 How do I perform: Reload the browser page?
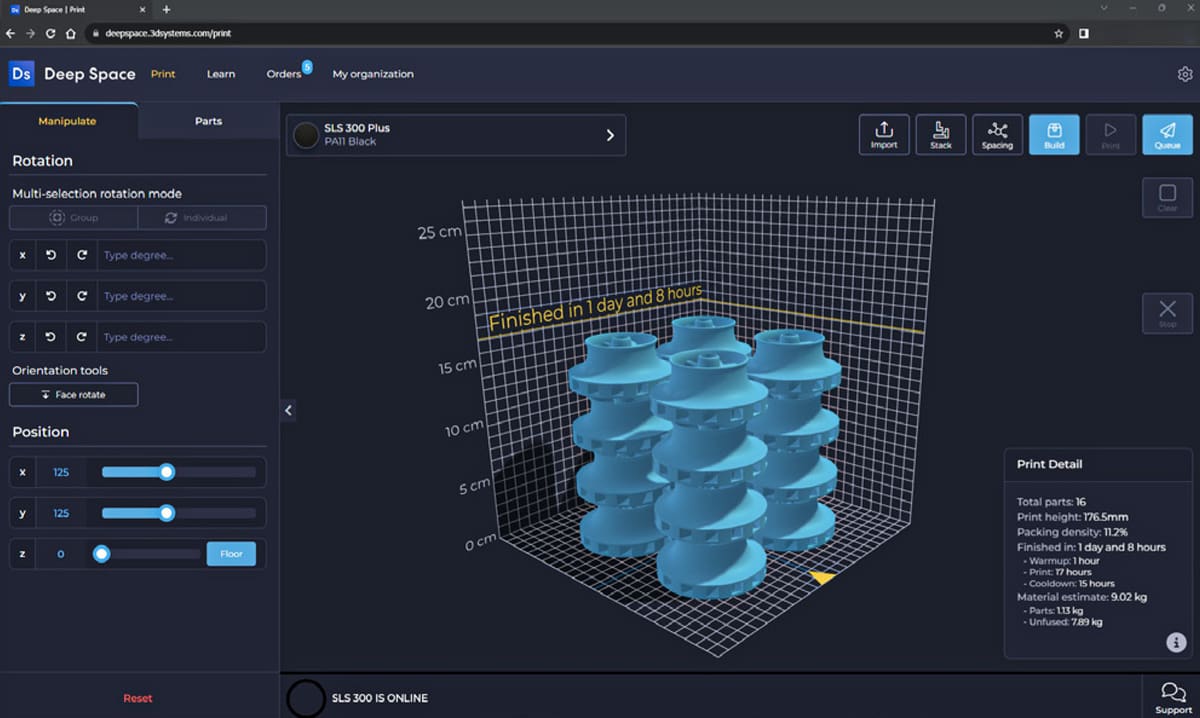click(x=50, y=33)
